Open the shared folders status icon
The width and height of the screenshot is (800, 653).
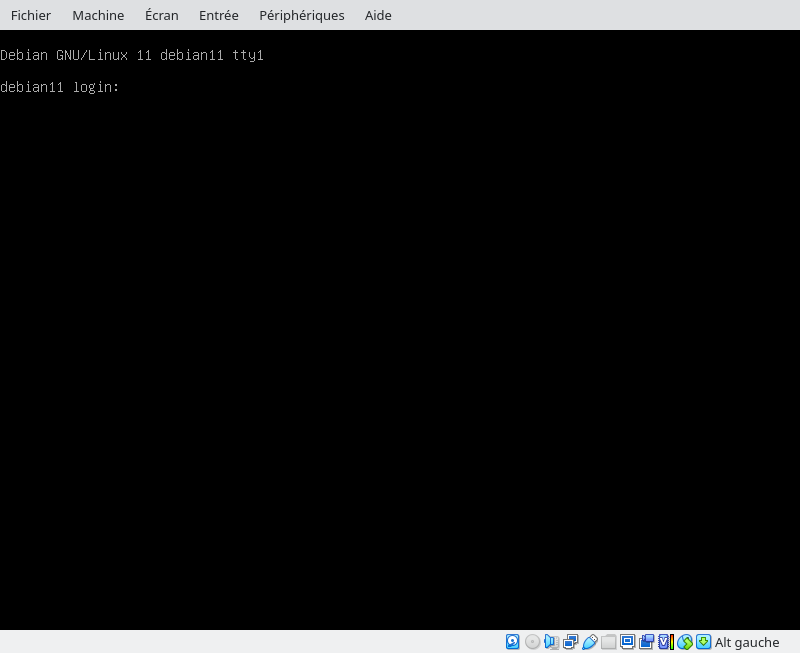[609, 642]
